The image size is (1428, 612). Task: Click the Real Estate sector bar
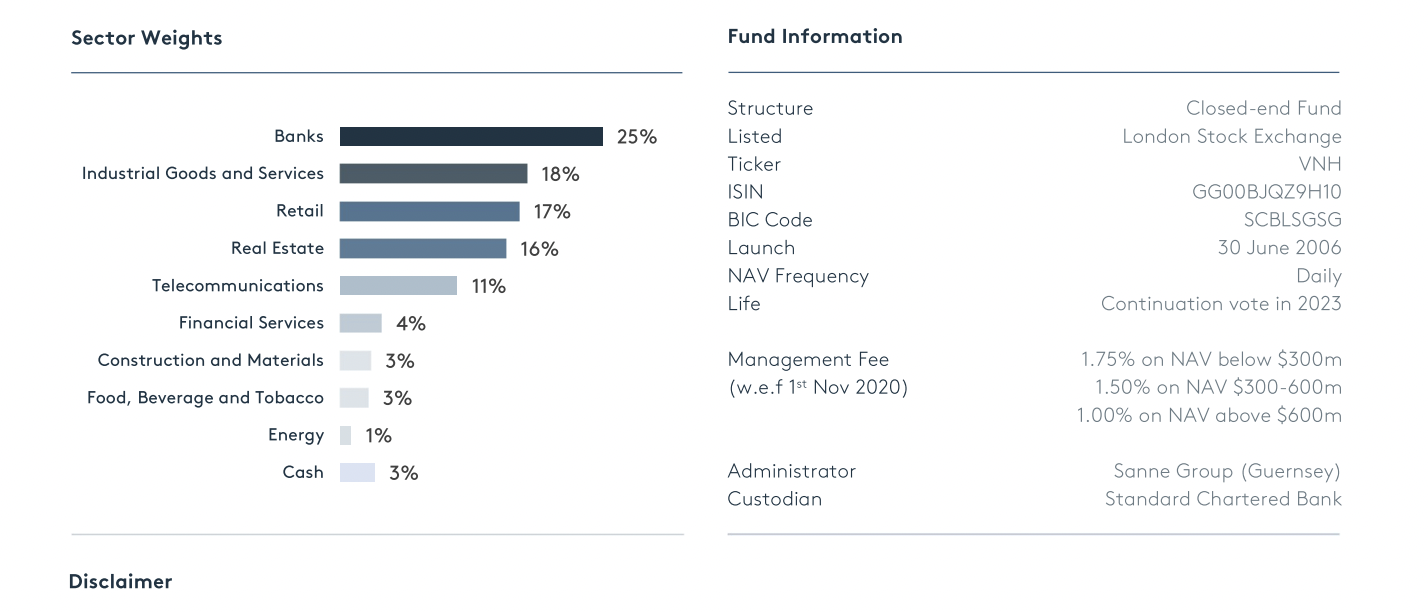pyautogui.click(x=423, y=249)
